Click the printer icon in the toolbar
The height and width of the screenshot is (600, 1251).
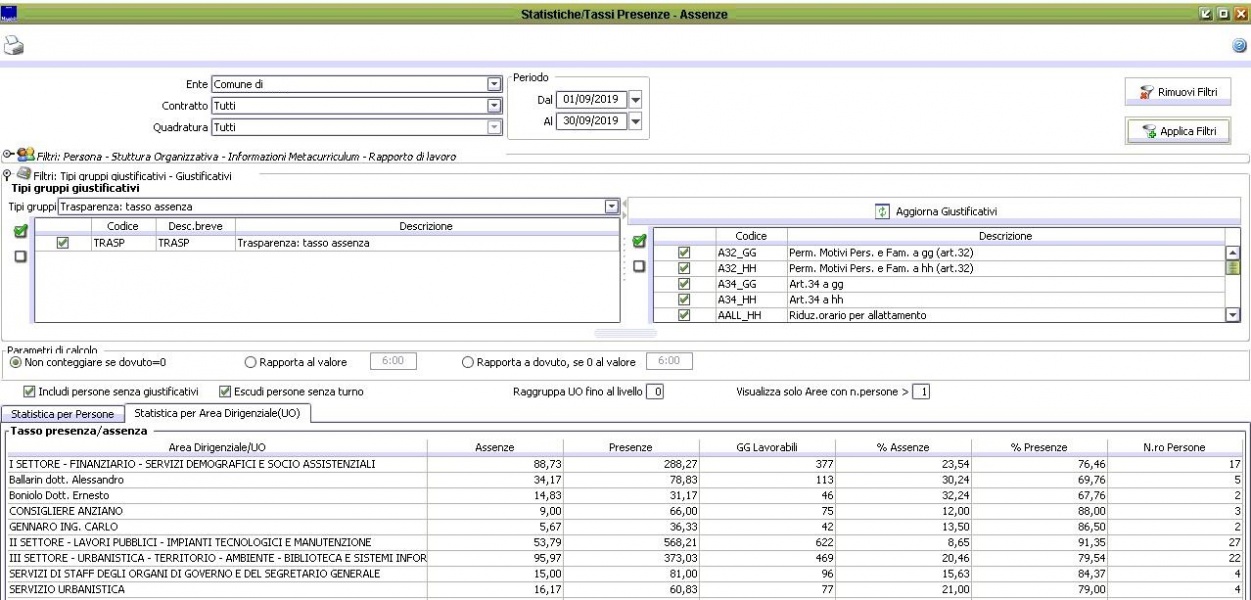click(14, 45)
